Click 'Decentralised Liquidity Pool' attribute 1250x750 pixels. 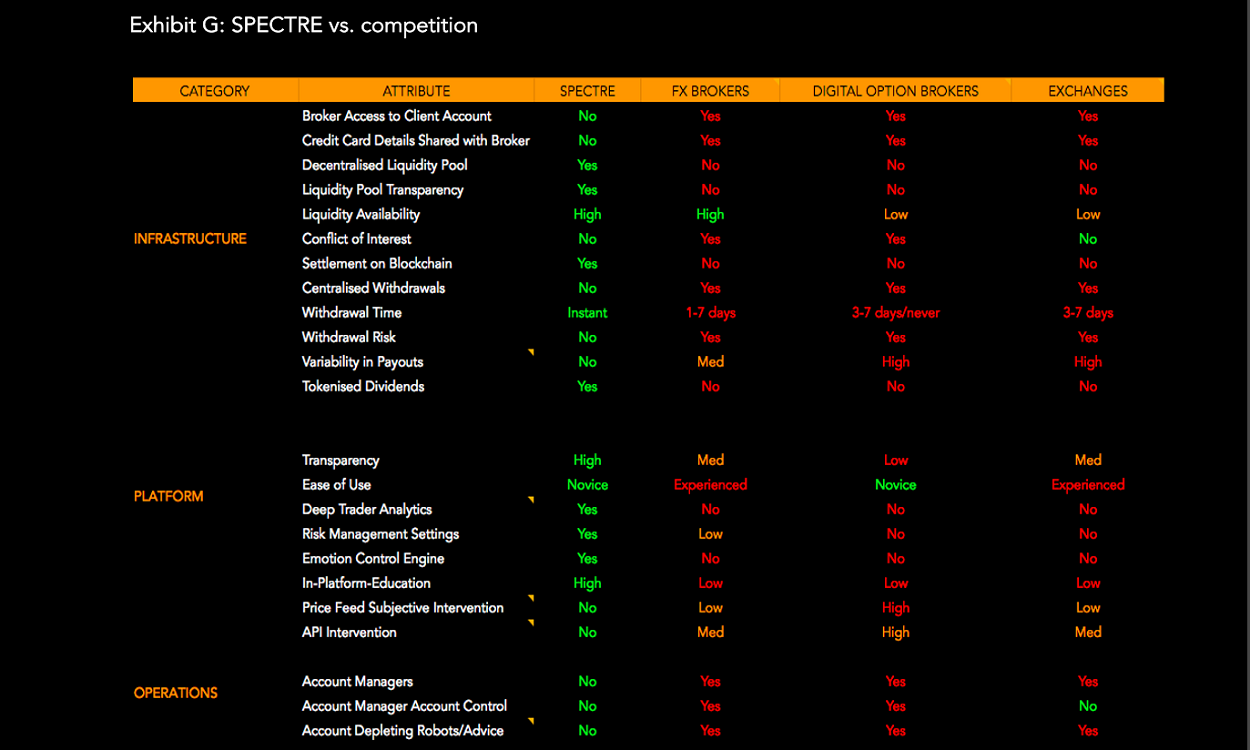(385, 165)
